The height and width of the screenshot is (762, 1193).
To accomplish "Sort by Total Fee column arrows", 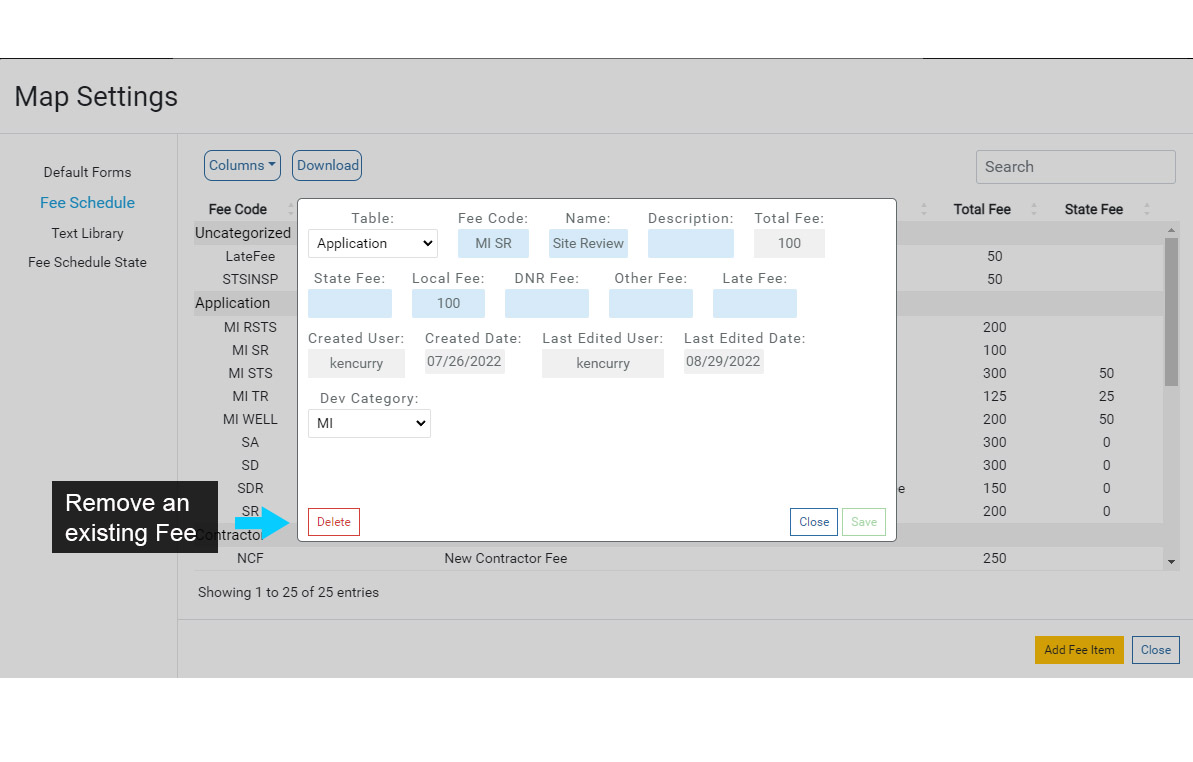I will pos(1035,210).
